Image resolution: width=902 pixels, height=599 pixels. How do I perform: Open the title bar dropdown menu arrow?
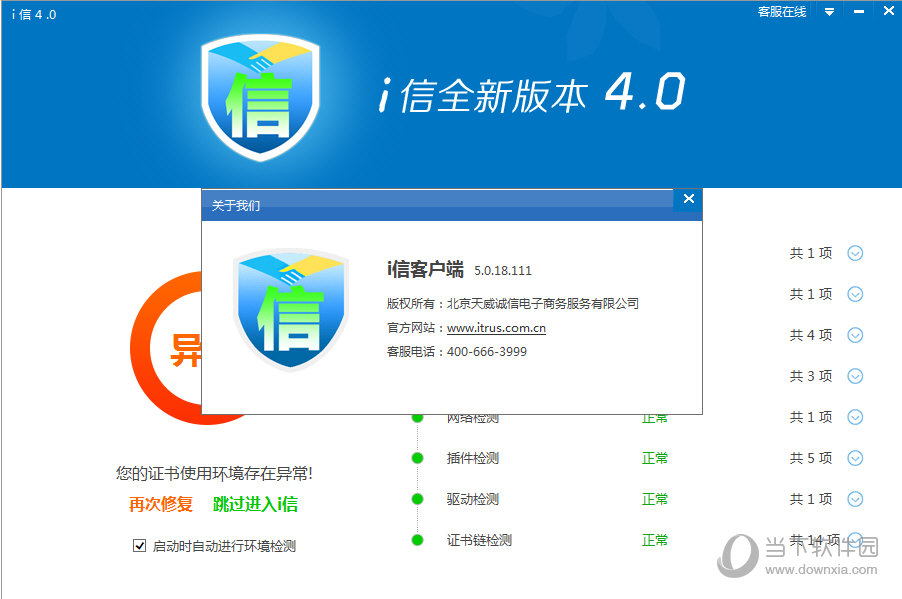[x=829, y=12]
